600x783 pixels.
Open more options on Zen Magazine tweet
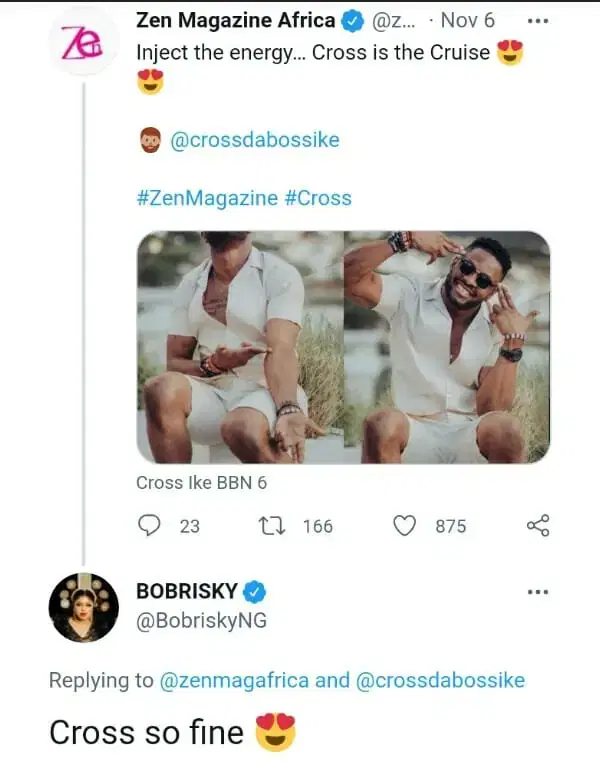(x=537, y=20)
